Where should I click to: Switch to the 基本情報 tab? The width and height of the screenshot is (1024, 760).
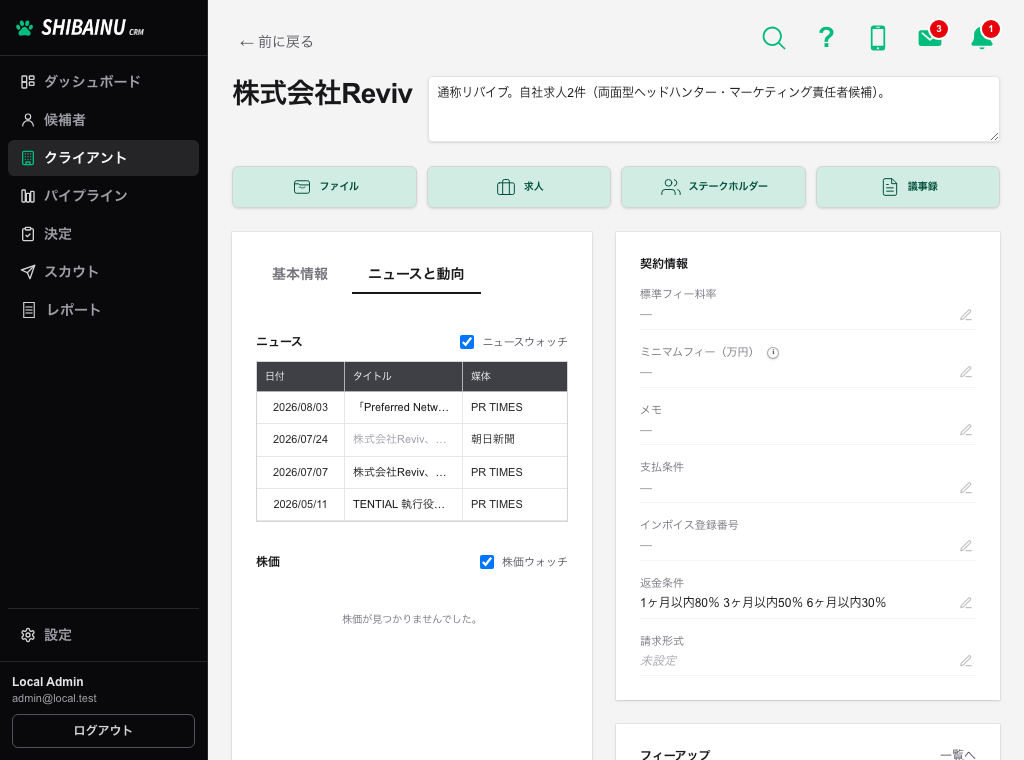[x=300, y=274]
